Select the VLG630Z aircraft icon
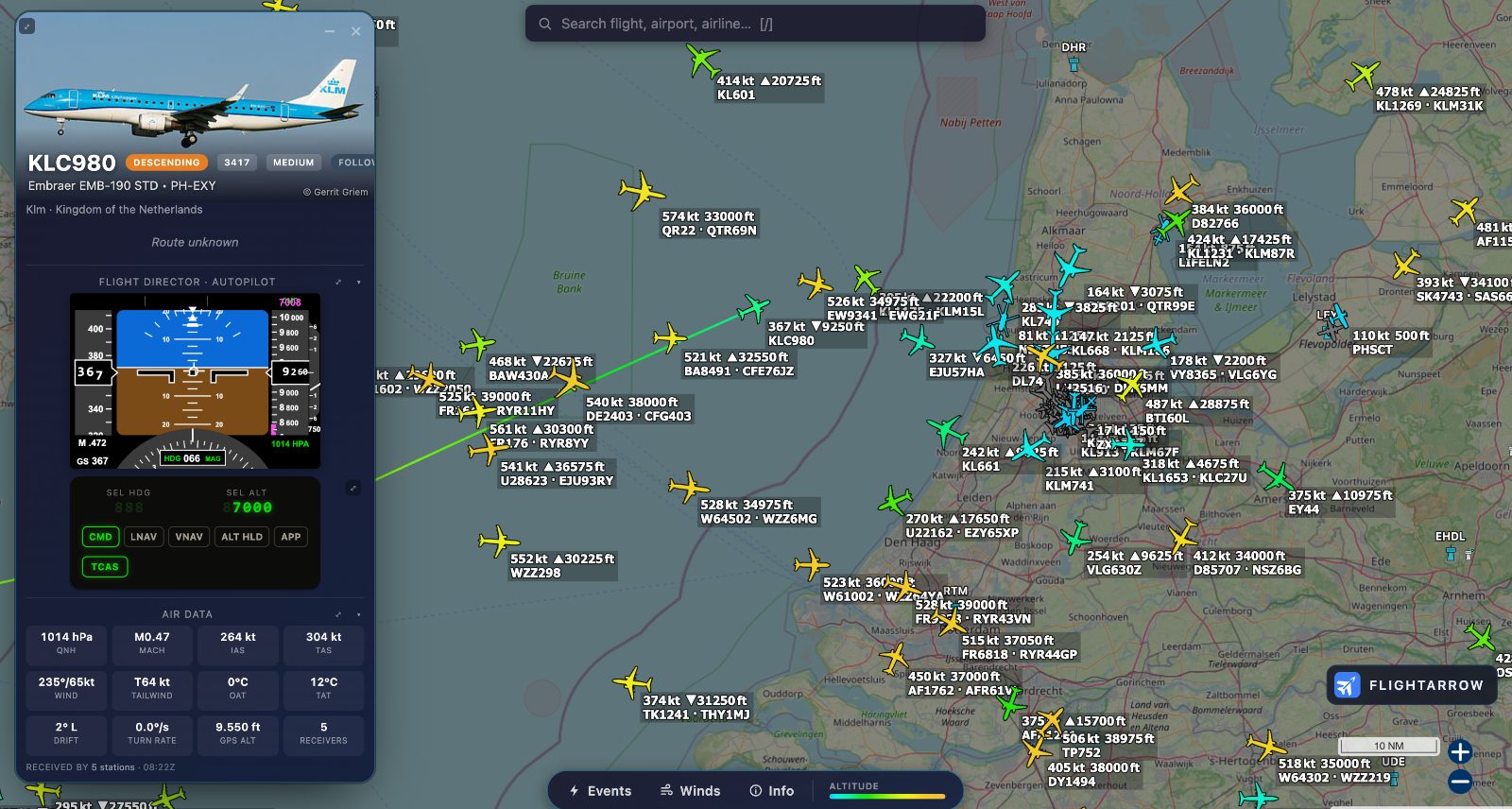Screen dimensions: 1512x809 [1074, 539]
